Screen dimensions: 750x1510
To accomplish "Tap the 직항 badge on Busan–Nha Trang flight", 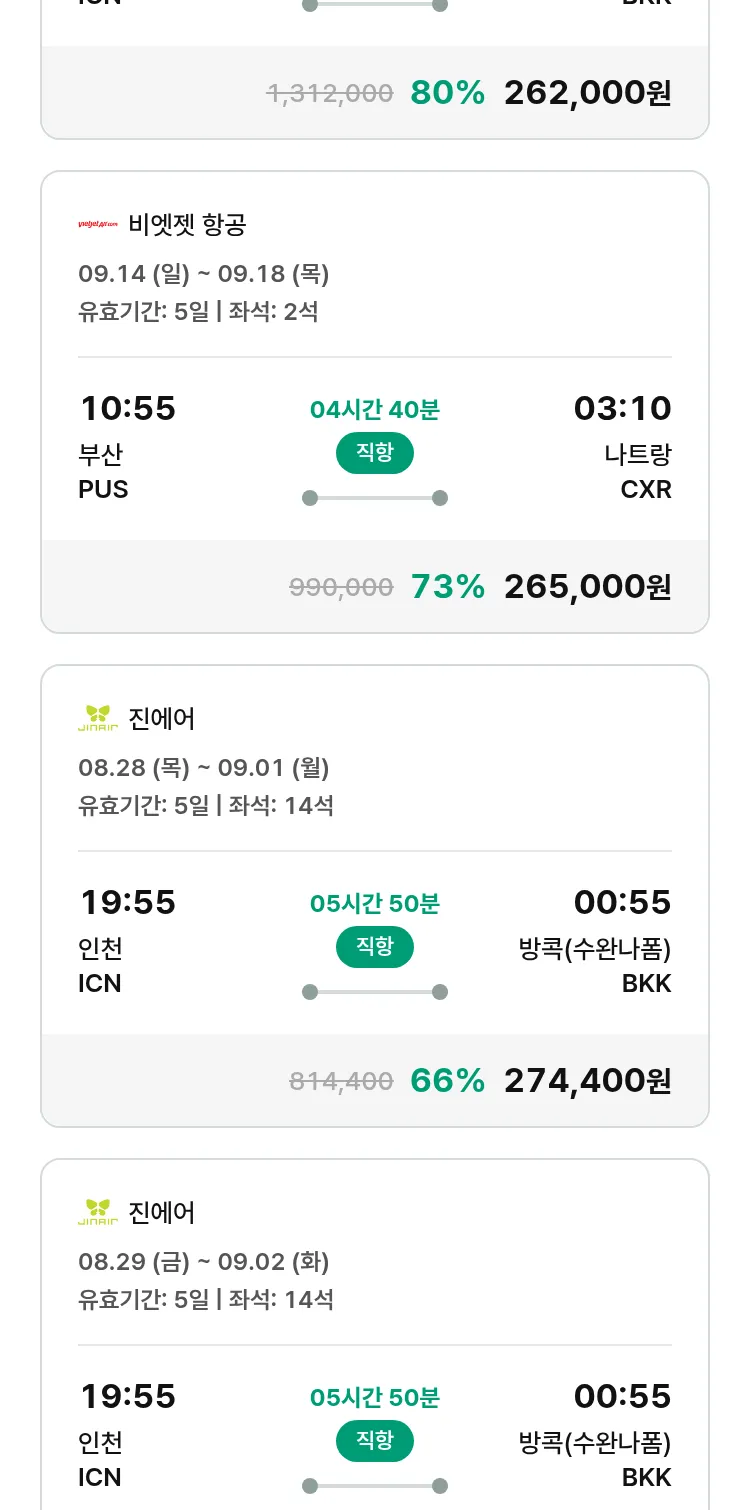I will pos(375,453).
